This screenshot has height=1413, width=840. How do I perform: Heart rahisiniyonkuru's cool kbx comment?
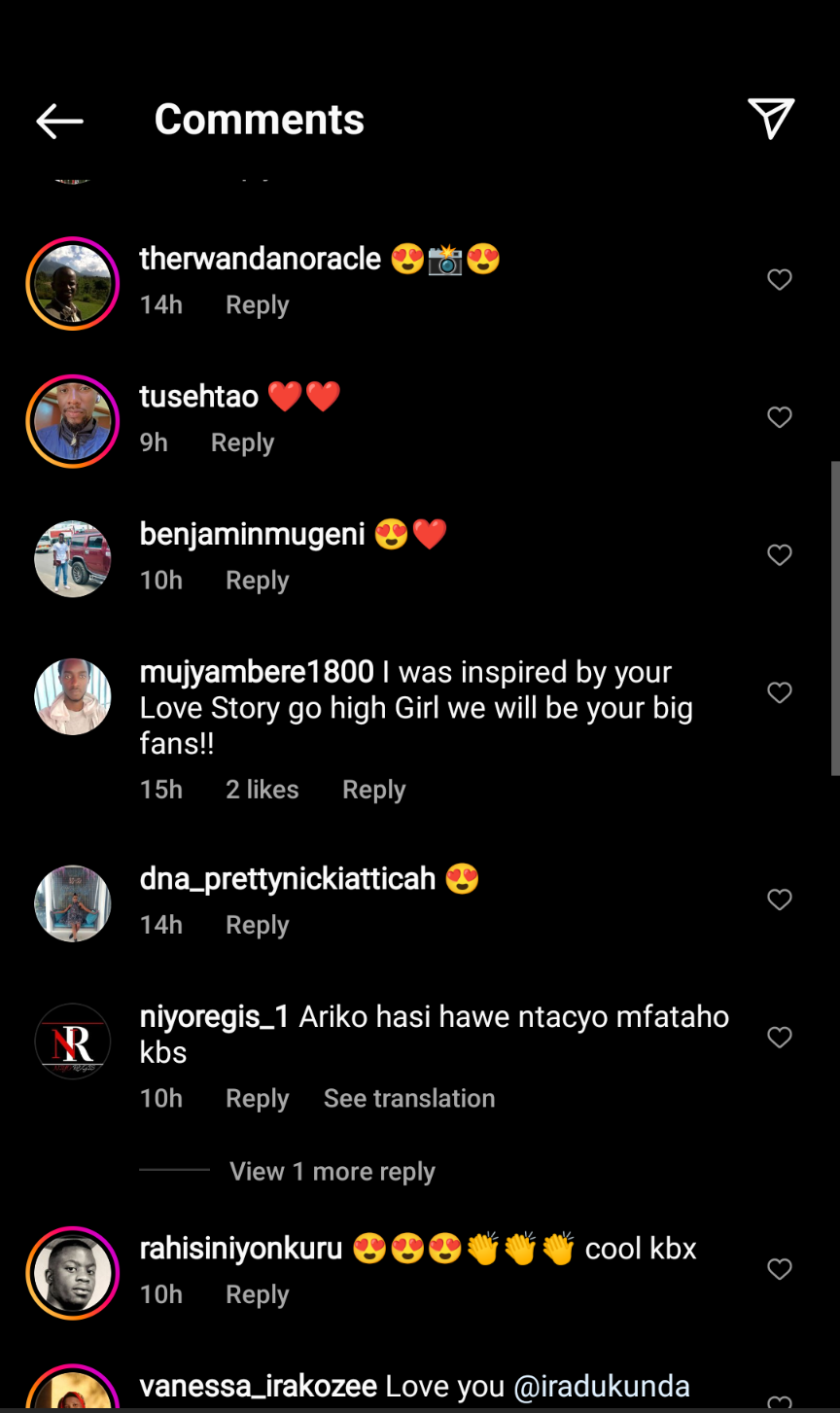pos(780,1269)
